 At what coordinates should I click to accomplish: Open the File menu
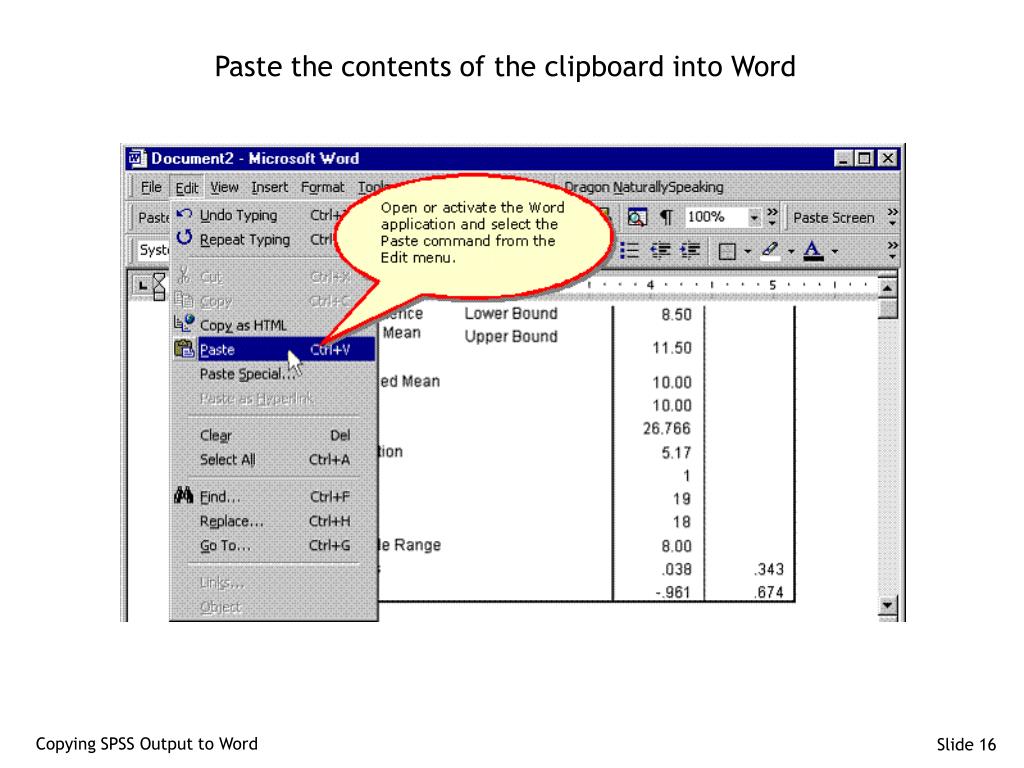tap(151, 187)
